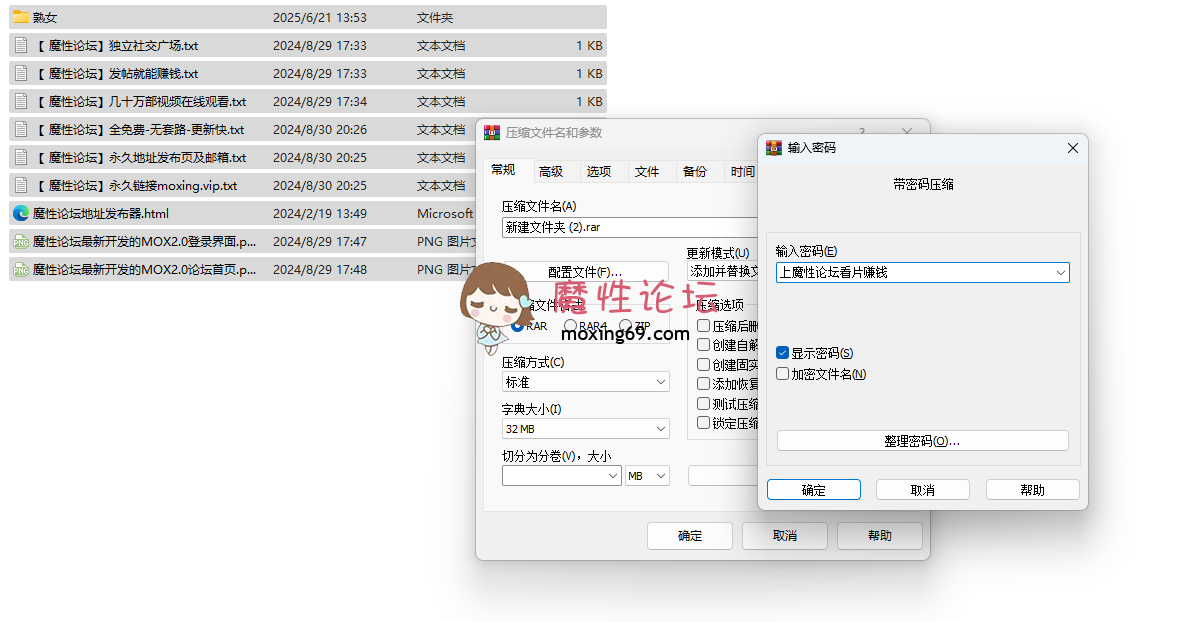
Task: Tick the 创建自解 option checkbox
Action: pyautogui.click(x=704, y=345)
